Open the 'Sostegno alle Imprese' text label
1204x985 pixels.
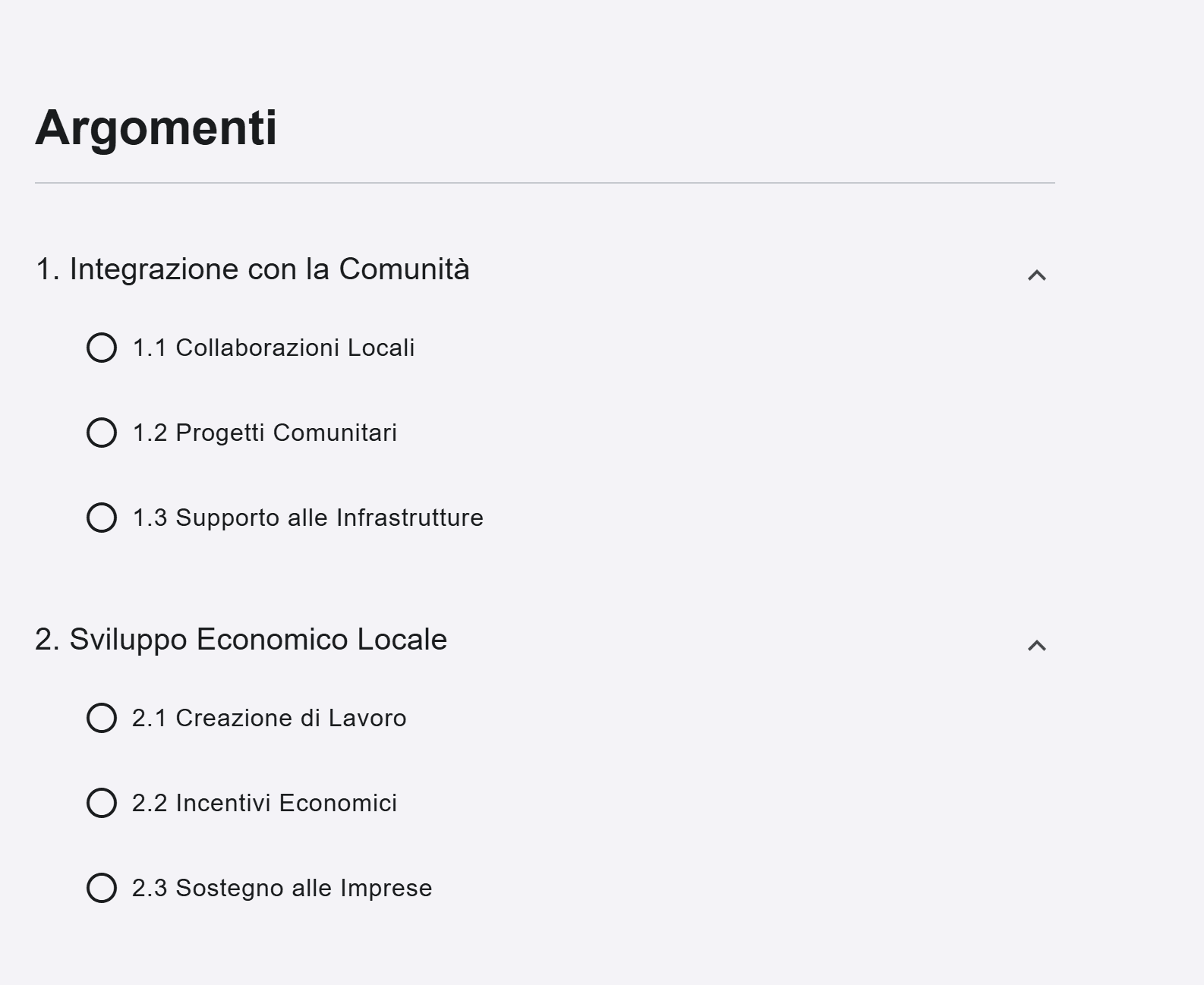tap(304, 888)
